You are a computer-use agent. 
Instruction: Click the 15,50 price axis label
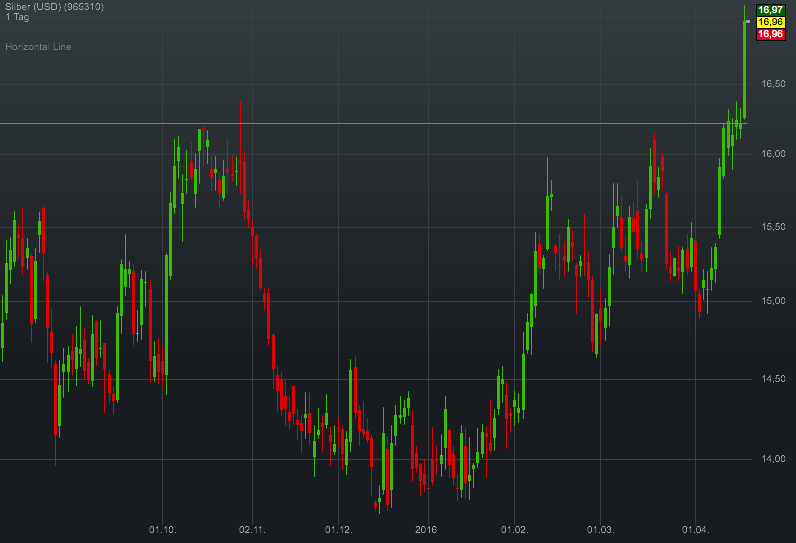tap(773, 227)
